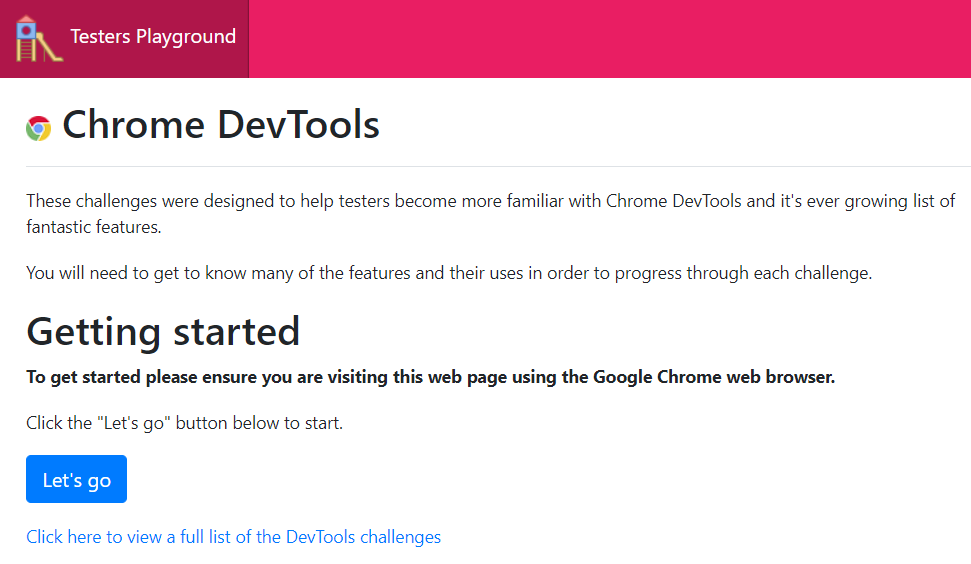Screen dimensions: 971x564
Task: Click the paragraph starting "These challenges were designed"
Action: pos(400,201)
